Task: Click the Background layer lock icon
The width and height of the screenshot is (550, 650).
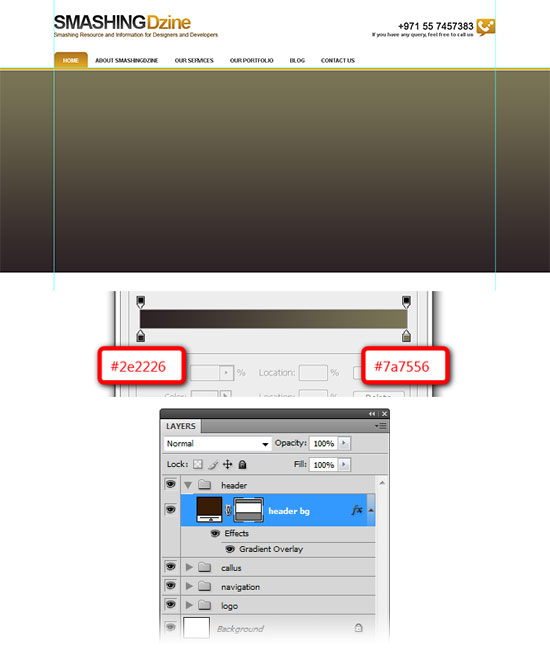Action: pyautogui.click(x=359, y=628)
